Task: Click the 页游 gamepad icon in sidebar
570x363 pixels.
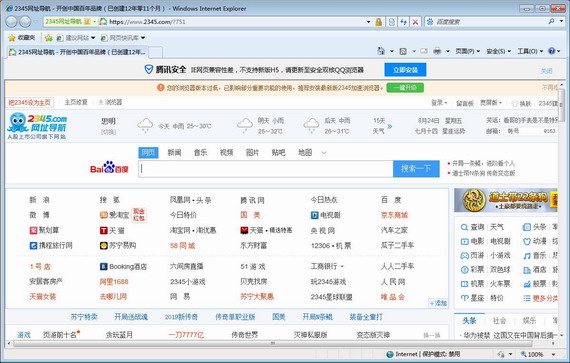Action: 464,256
